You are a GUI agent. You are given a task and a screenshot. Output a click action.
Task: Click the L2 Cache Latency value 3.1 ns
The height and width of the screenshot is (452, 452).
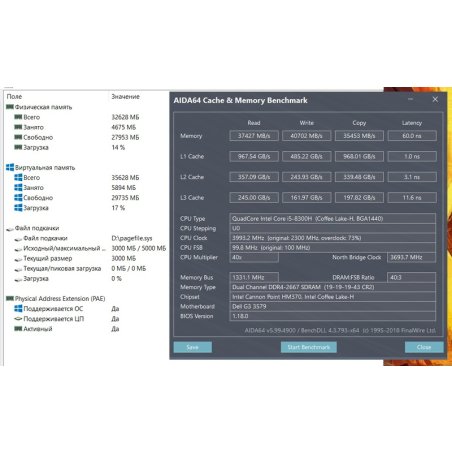click(412, 177)
